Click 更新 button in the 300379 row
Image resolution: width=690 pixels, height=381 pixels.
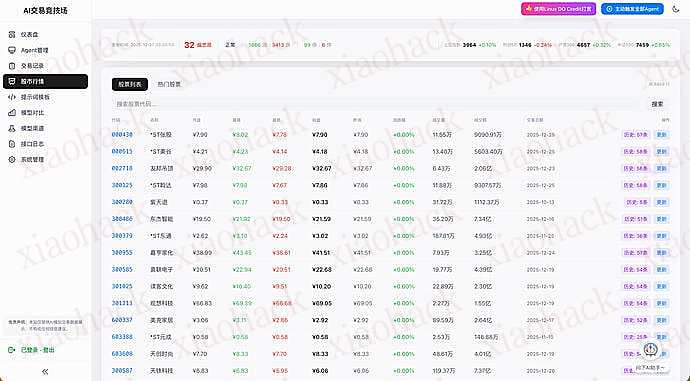coord(661,236)
